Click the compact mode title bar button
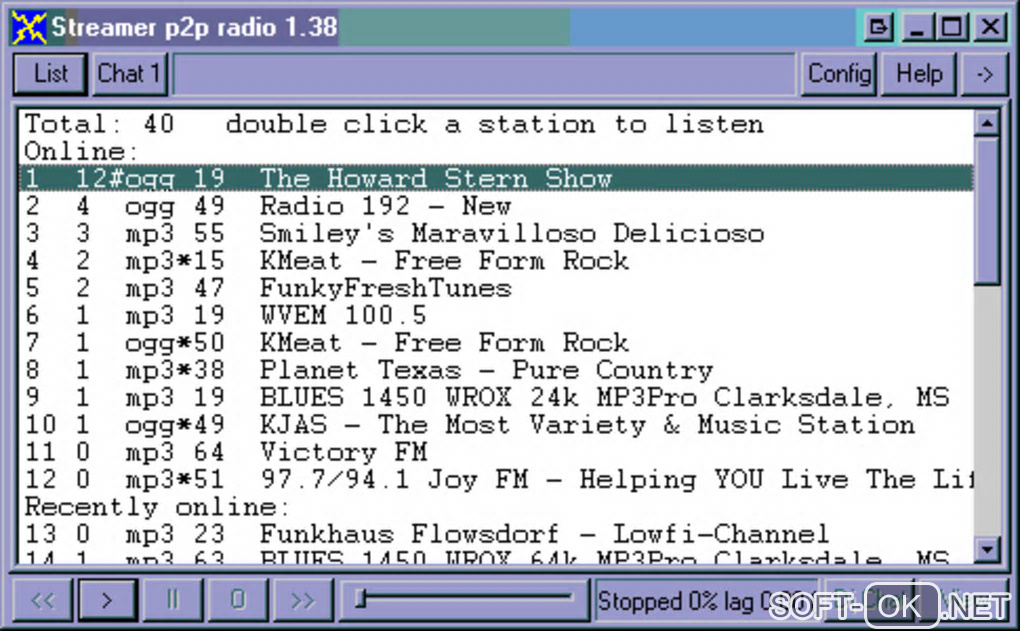 [x=878, y=27]
